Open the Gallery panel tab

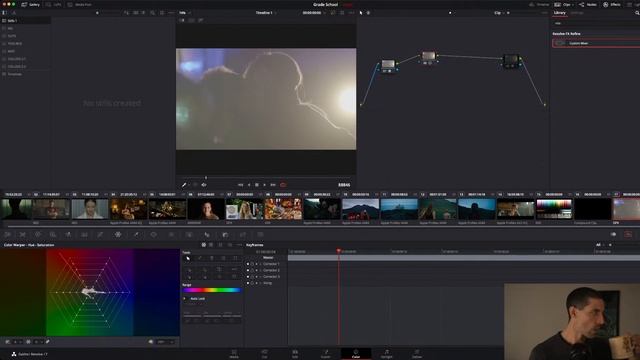(31, 4)
